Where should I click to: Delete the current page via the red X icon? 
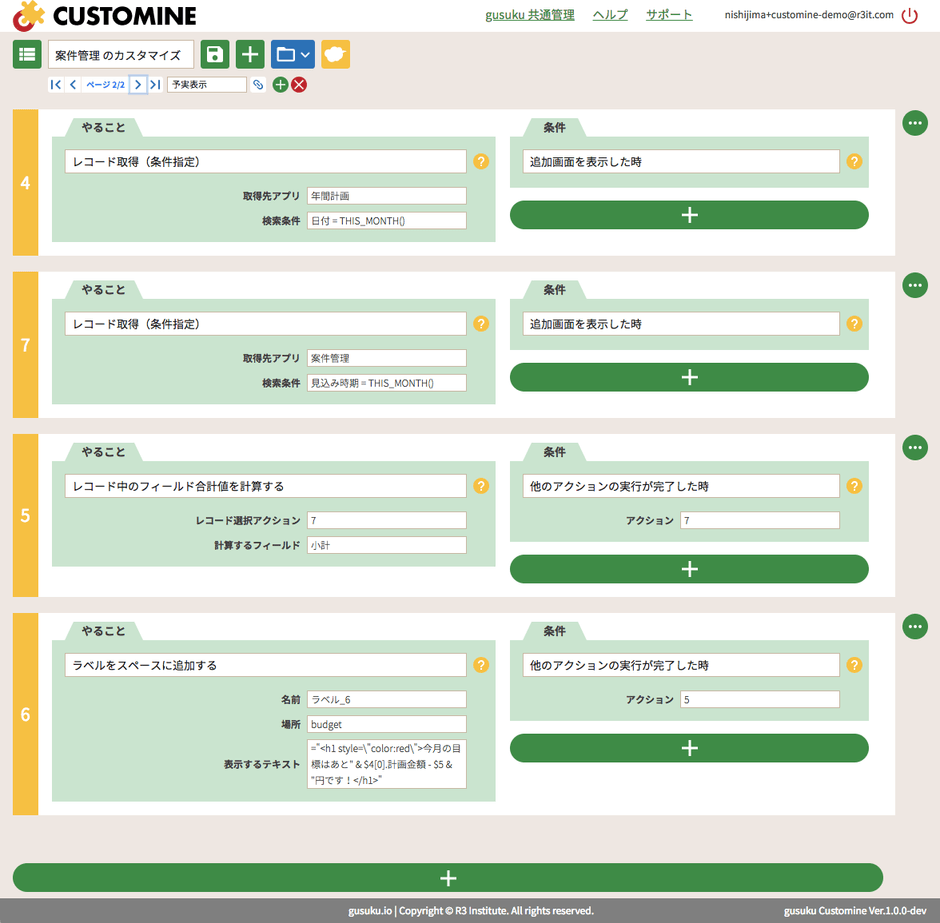click(x=299, y=85)
